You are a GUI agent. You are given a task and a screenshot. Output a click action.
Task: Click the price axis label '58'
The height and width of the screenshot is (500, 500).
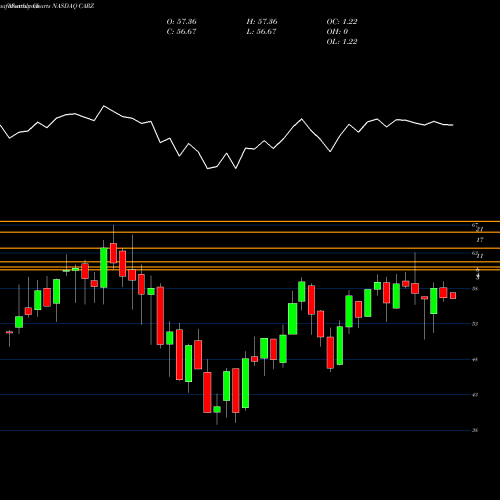tap(475, 289)
